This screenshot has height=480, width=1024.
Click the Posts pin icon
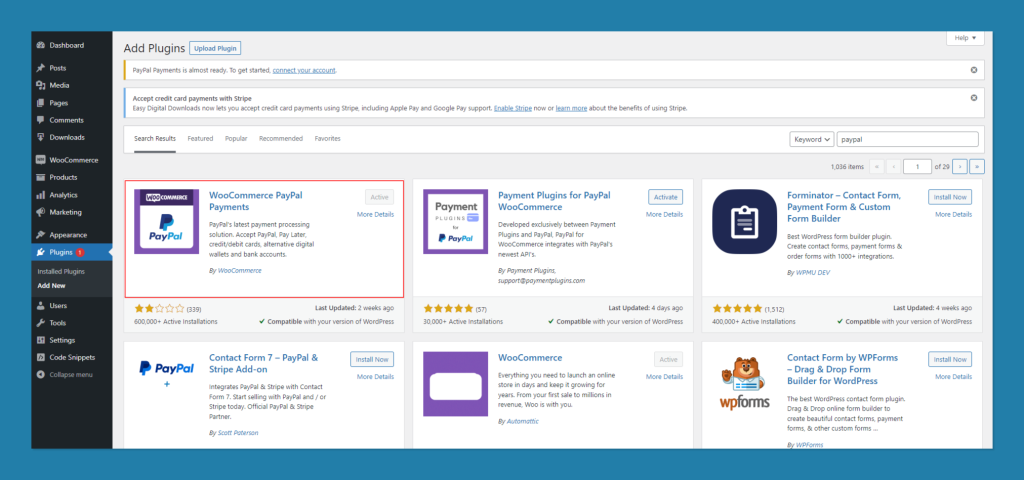pyautogui.click(x=40, y=68)
